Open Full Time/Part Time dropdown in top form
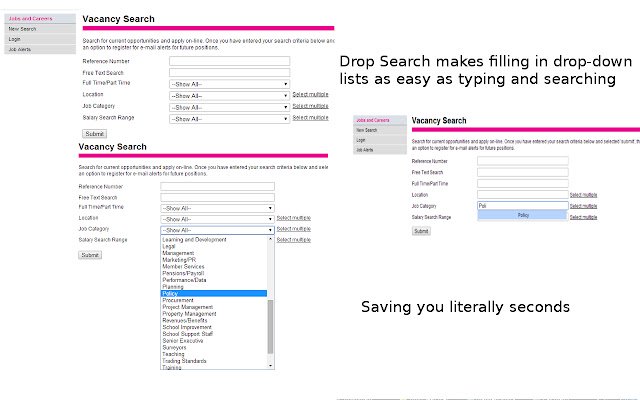The image size is (640, 400). 229,84
